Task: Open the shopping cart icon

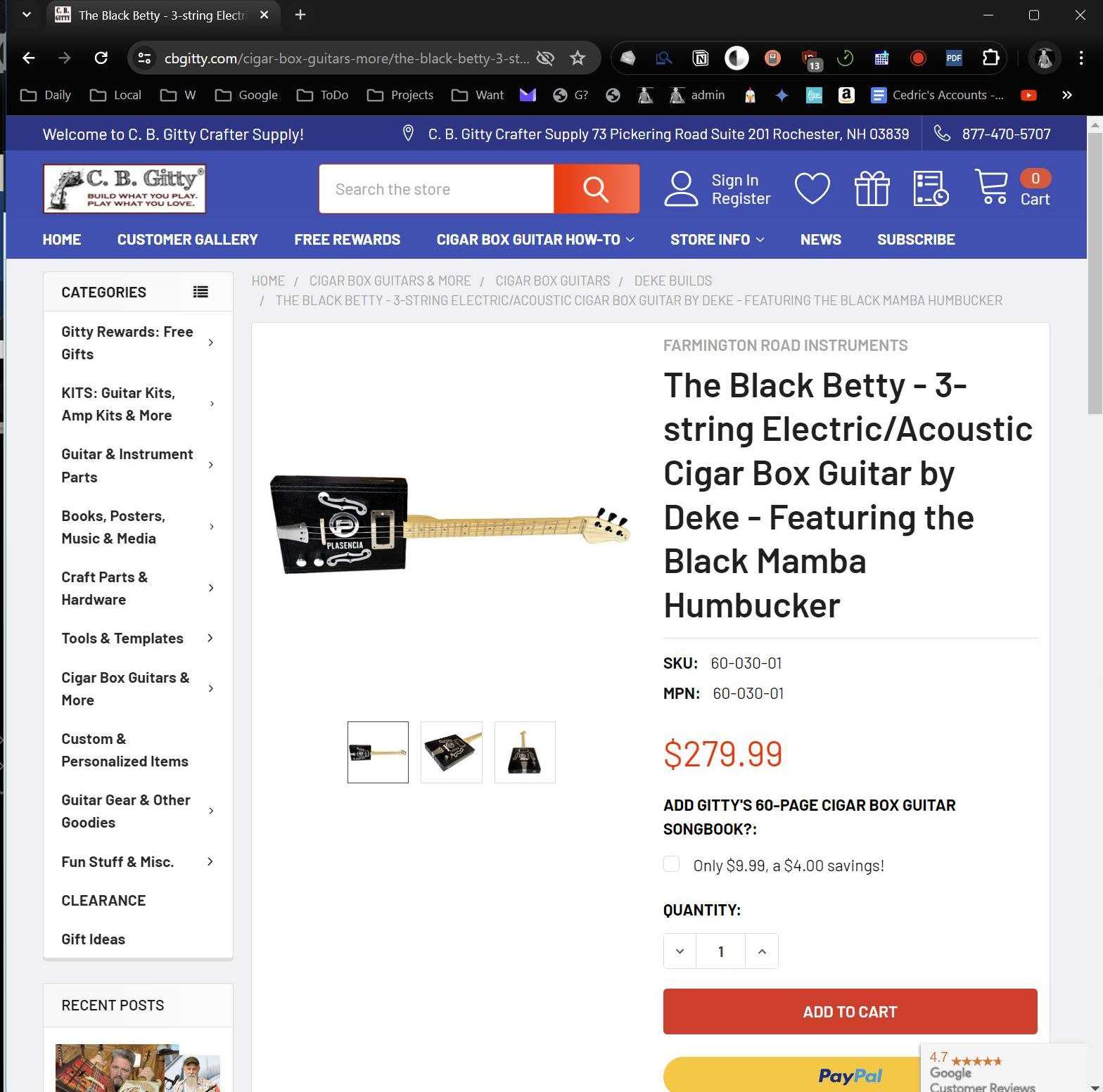Action: (990, 187)
